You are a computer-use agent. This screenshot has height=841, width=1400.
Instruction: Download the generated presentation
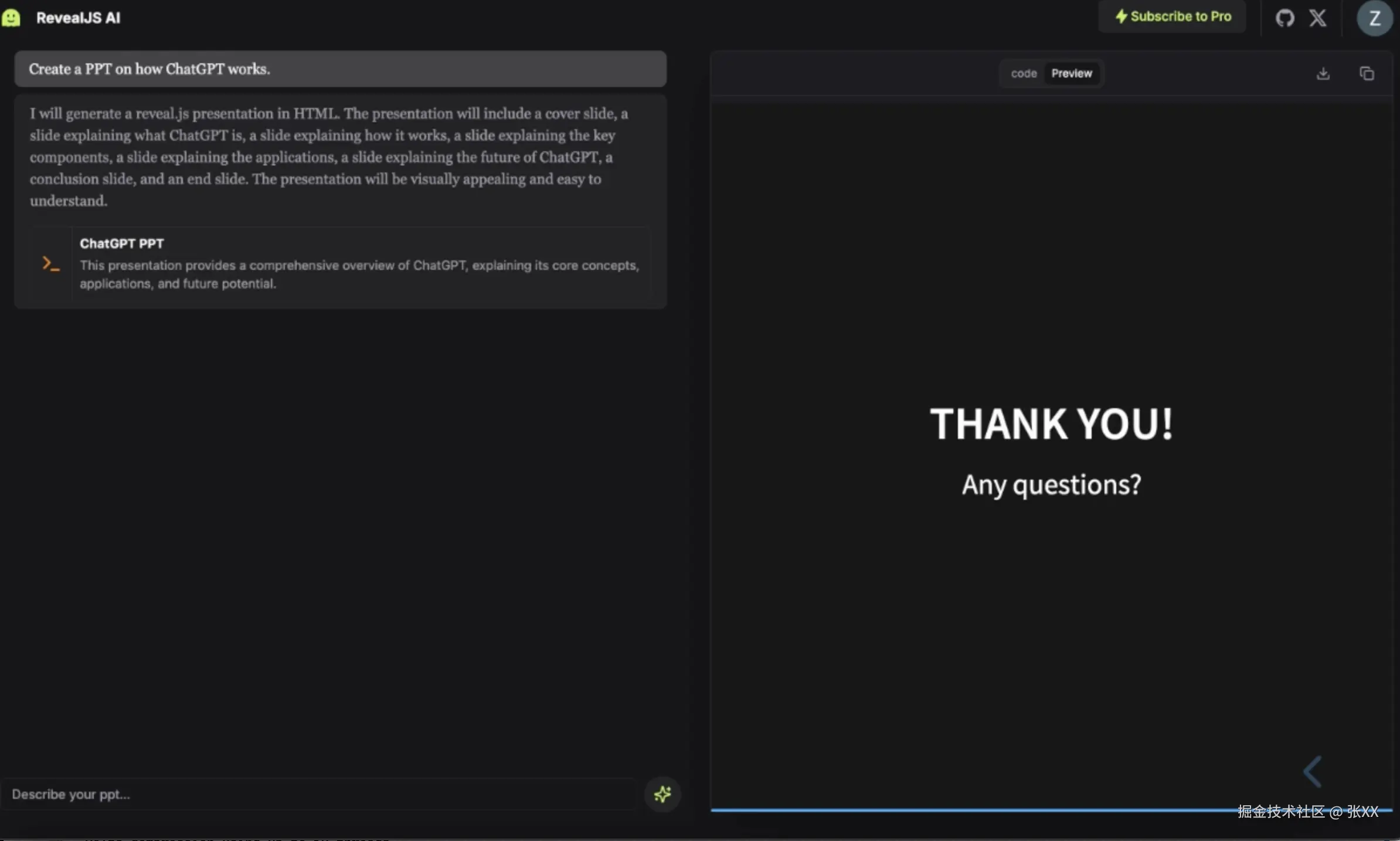pos(1323,74)
